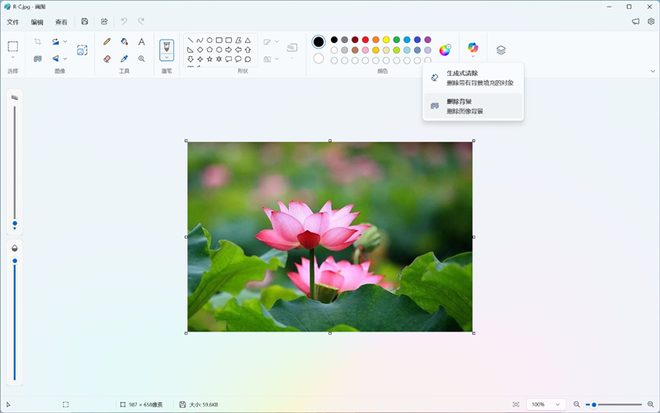Screen dimensions: 660x413
Task: Open the Settings gear
Action: 650,20
